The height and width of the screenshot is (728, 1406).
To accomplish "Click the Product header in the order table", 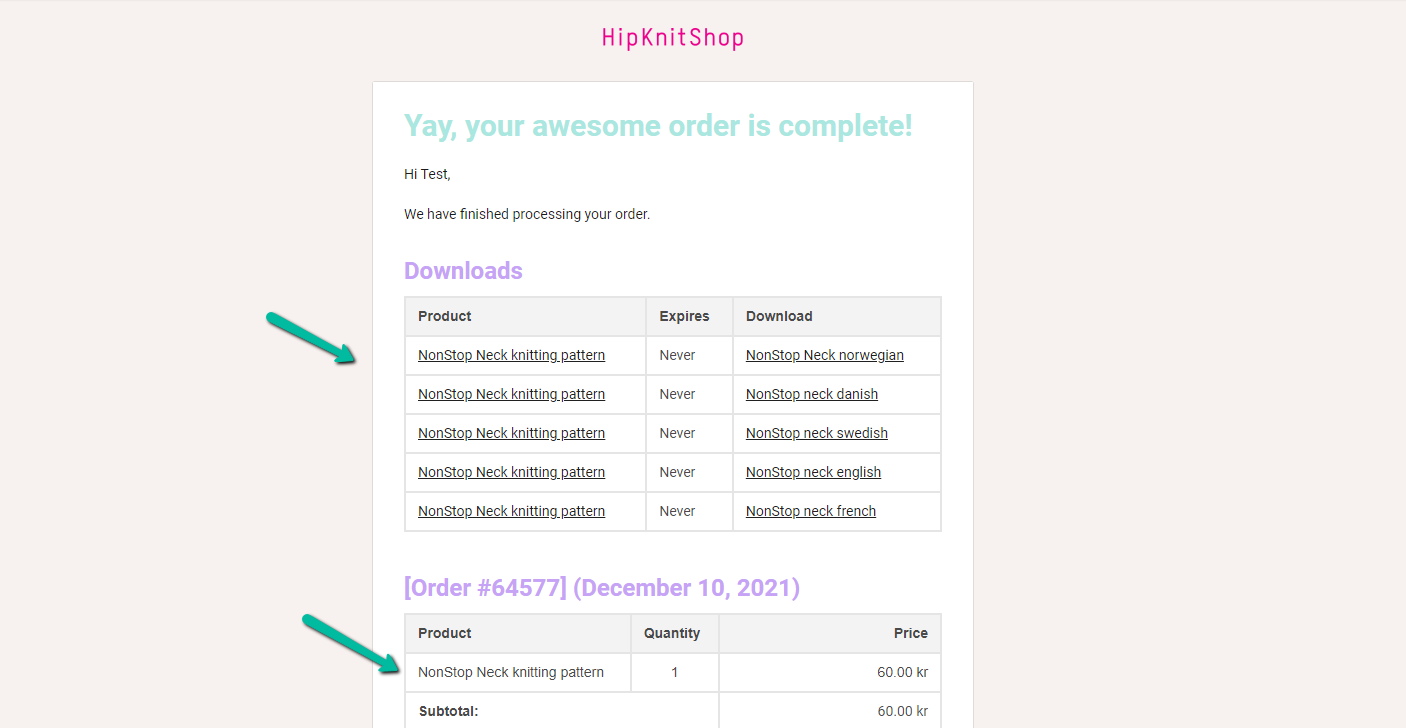I will coord(445,633).
